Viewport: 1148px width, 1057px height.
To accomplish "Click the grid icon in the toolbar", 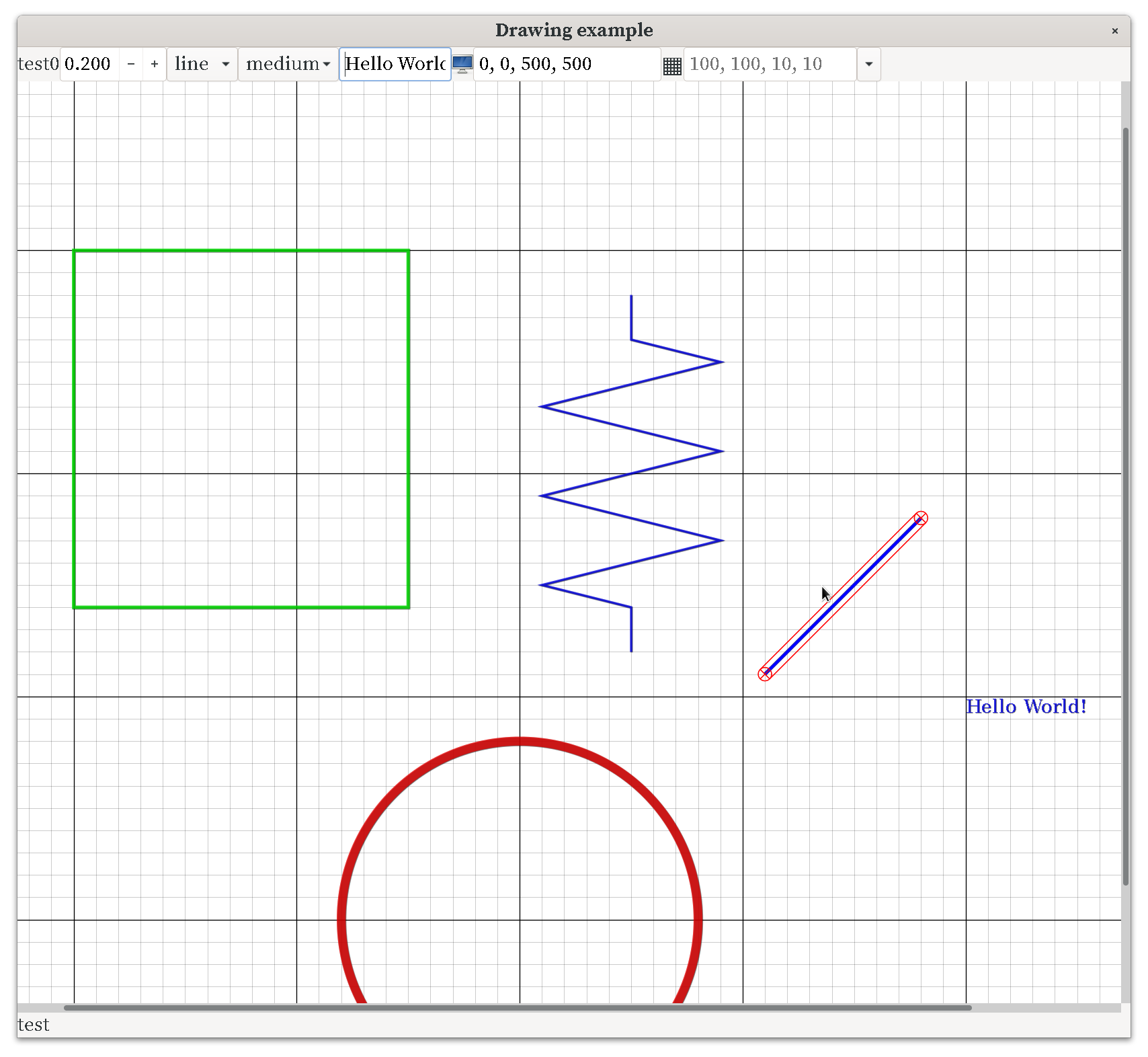I will (x=672, y=65).
